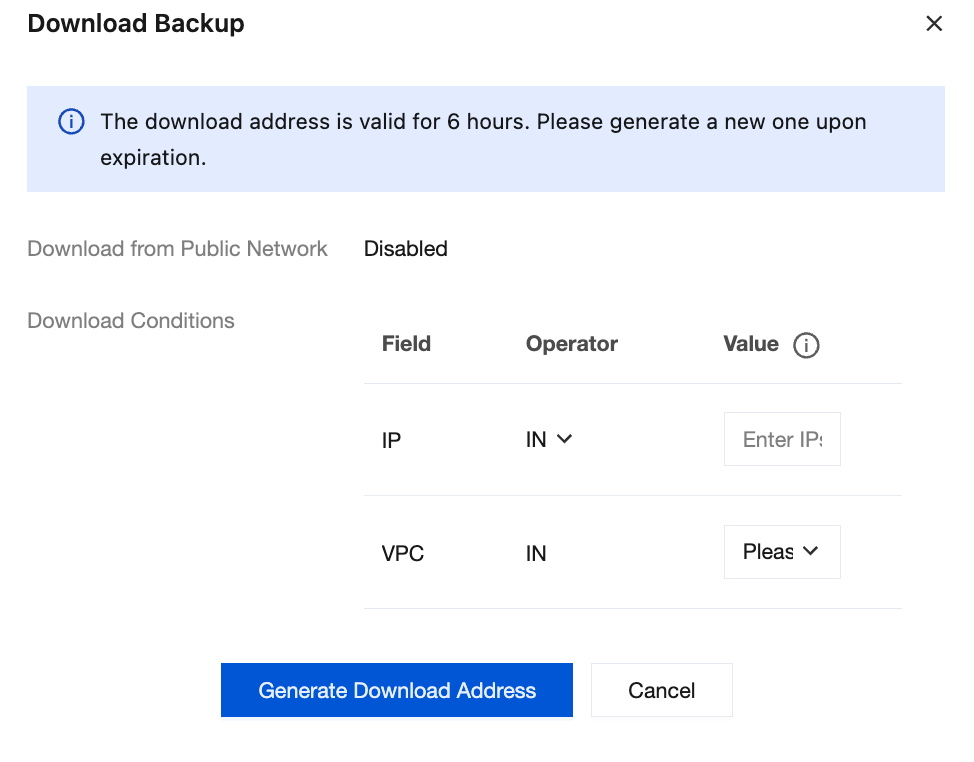
Task: Open the IN operator dropdown for IP
Action: (549, 439)
